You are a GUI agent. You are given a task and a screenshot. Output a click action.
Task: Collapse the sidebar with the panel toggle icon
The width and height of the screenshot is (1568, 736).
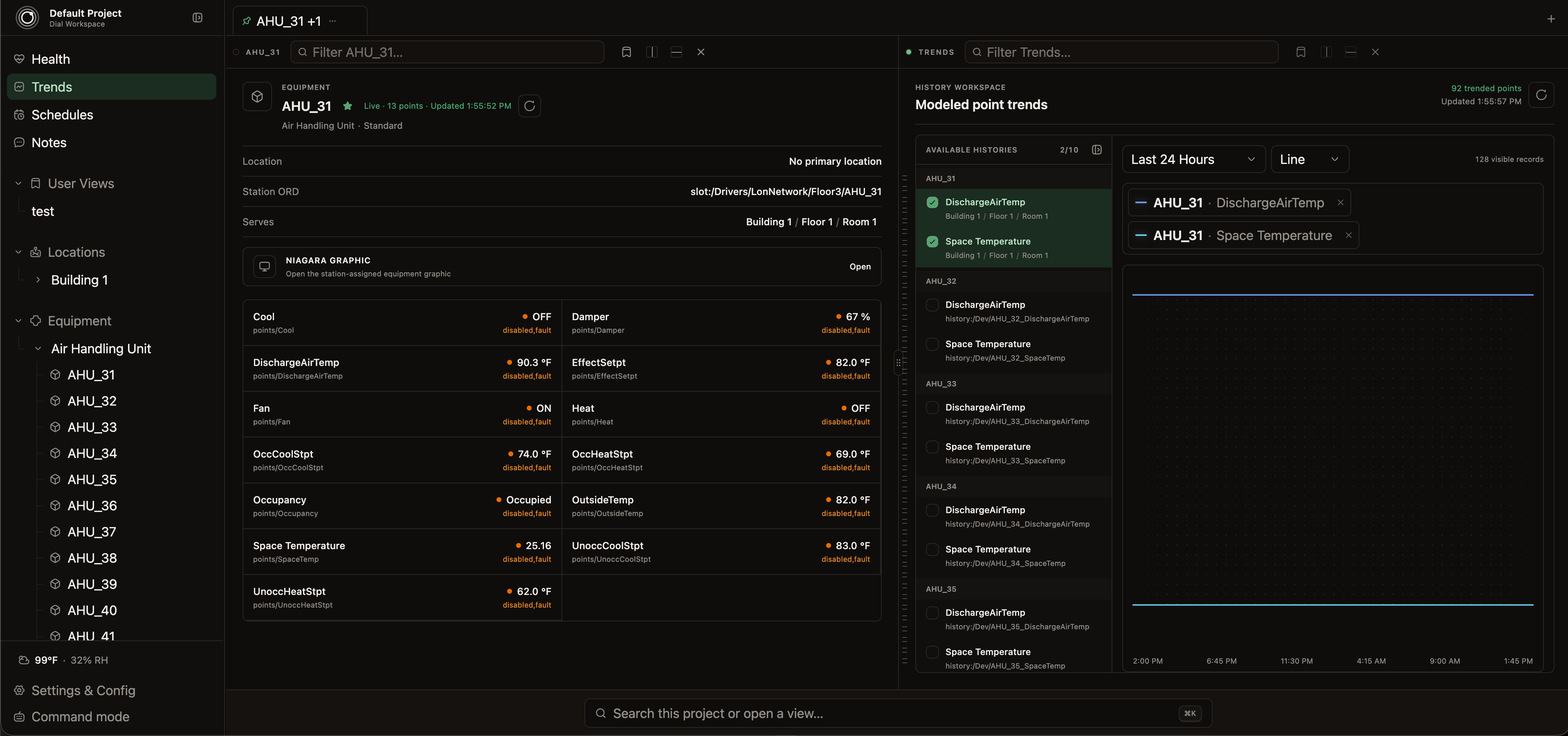pos(197,18)
